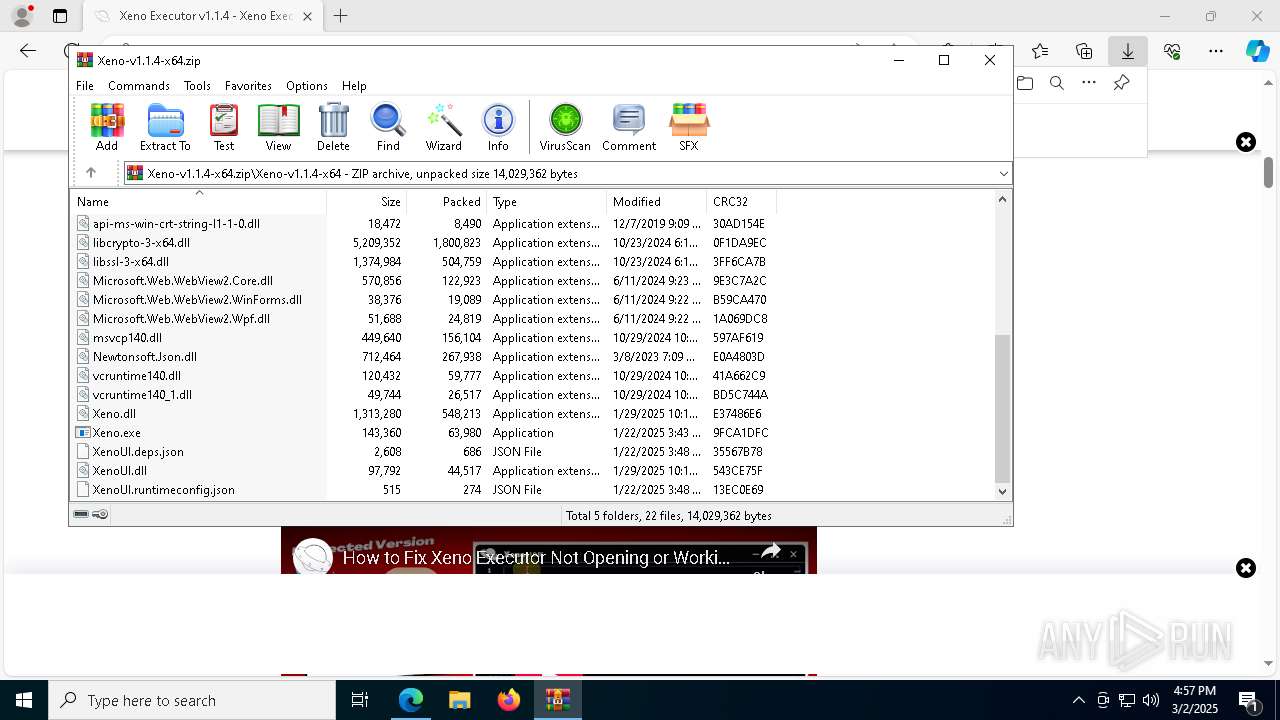Click the file list scrollbar thumb
This screenshot has height=720, width=1280.
[1003, 408]
